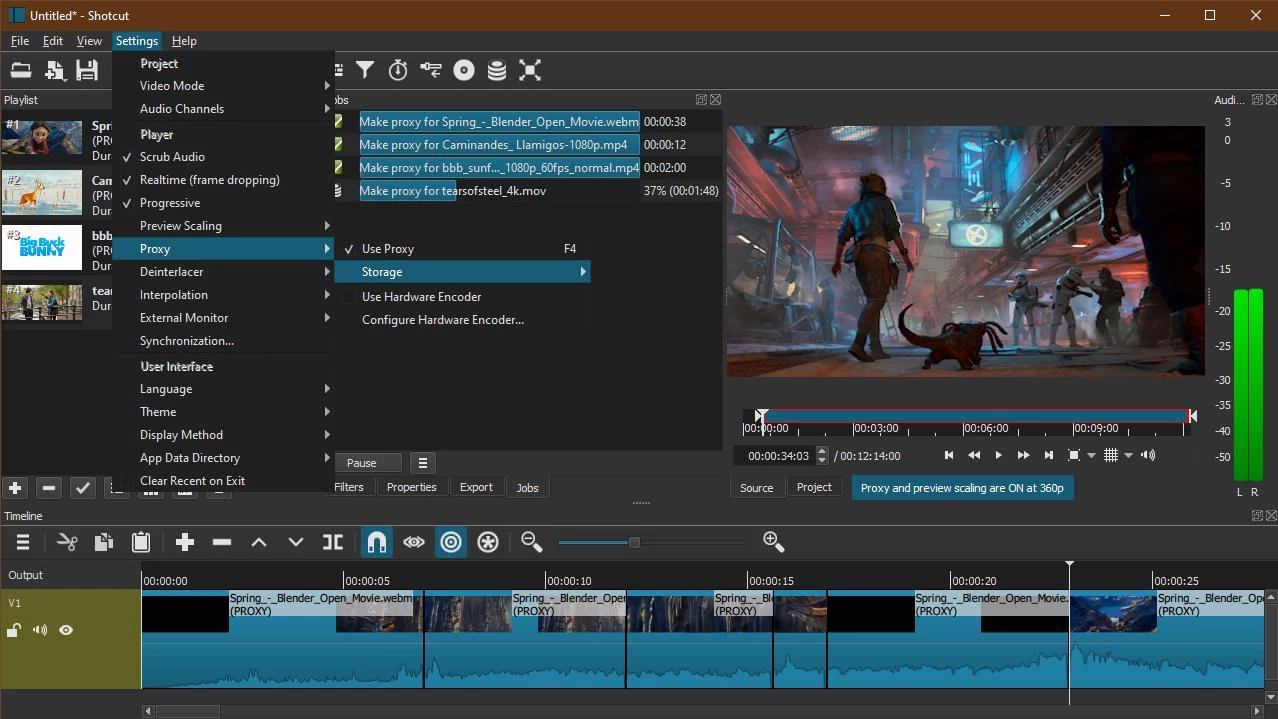Toggle the V1 track lock
1278x719 pixels.
pyautogui.click(x=14, y=630)
